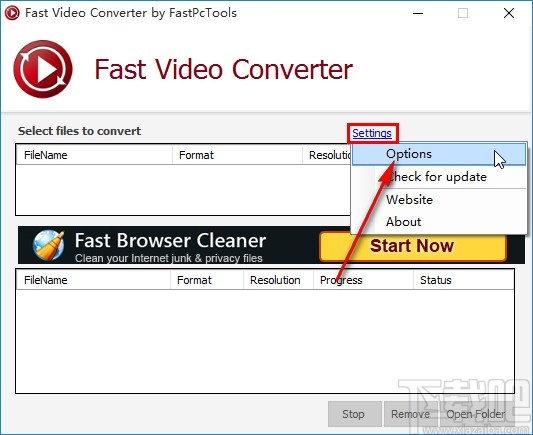Select Options from the Settings menu

439,154
